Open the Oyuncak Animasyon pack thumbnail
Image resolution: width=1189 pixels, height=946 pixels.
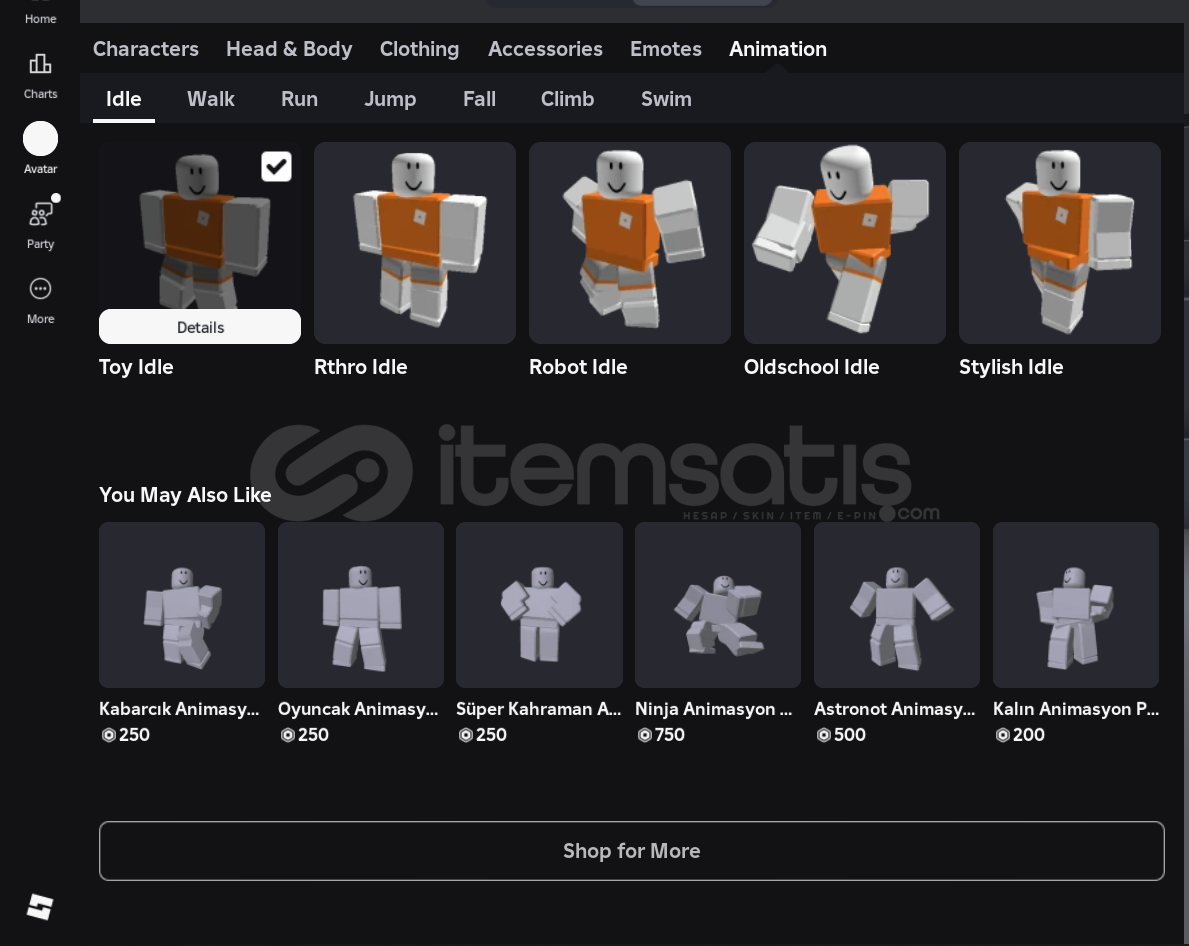click(361, 605)
